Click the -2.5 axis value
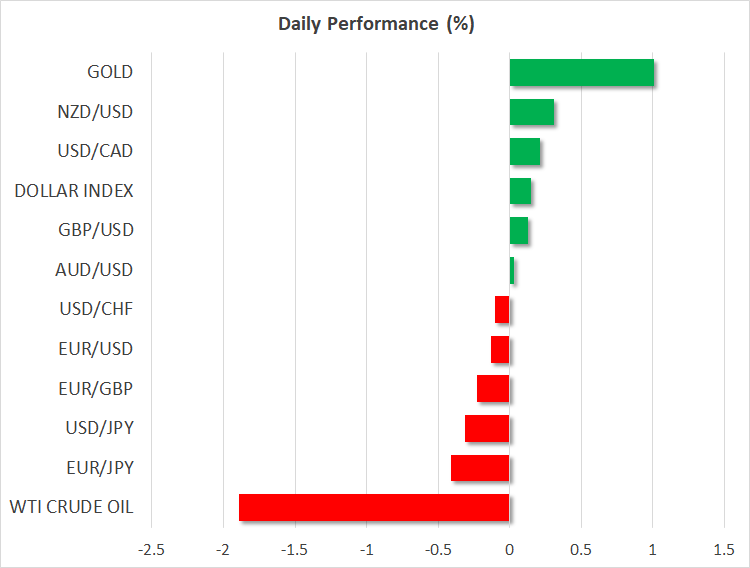750x568 pixels. [152, 550]
